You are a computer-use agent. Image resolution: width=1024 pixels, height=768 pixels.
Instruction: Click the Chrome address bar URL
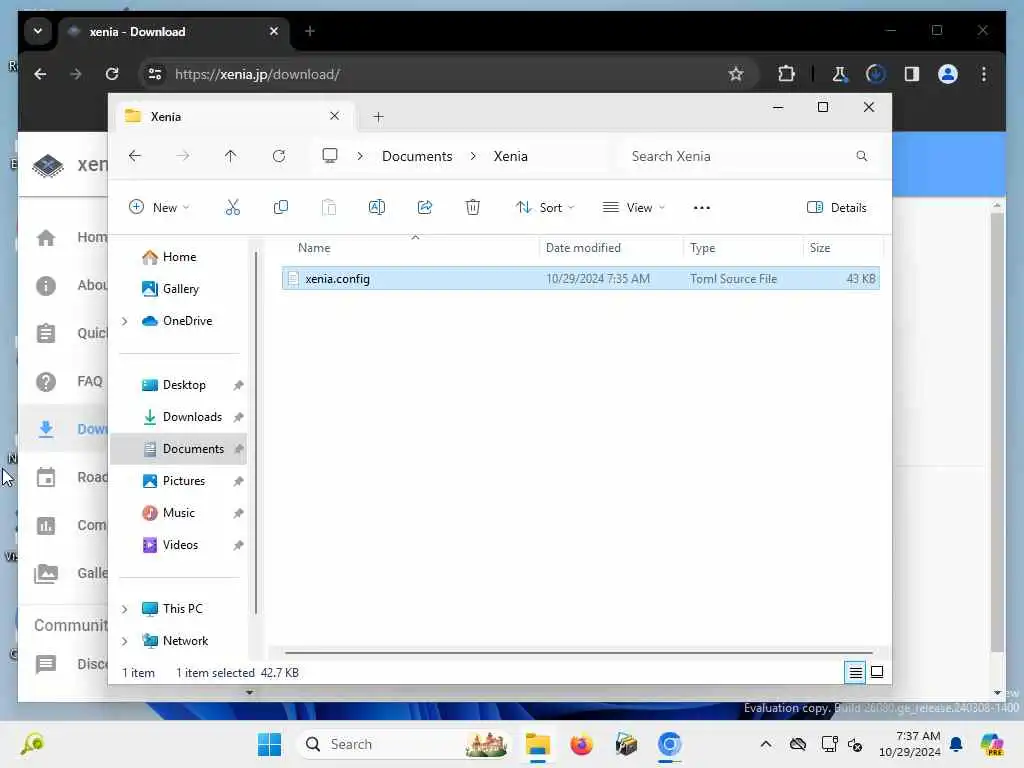click(257, 74)
